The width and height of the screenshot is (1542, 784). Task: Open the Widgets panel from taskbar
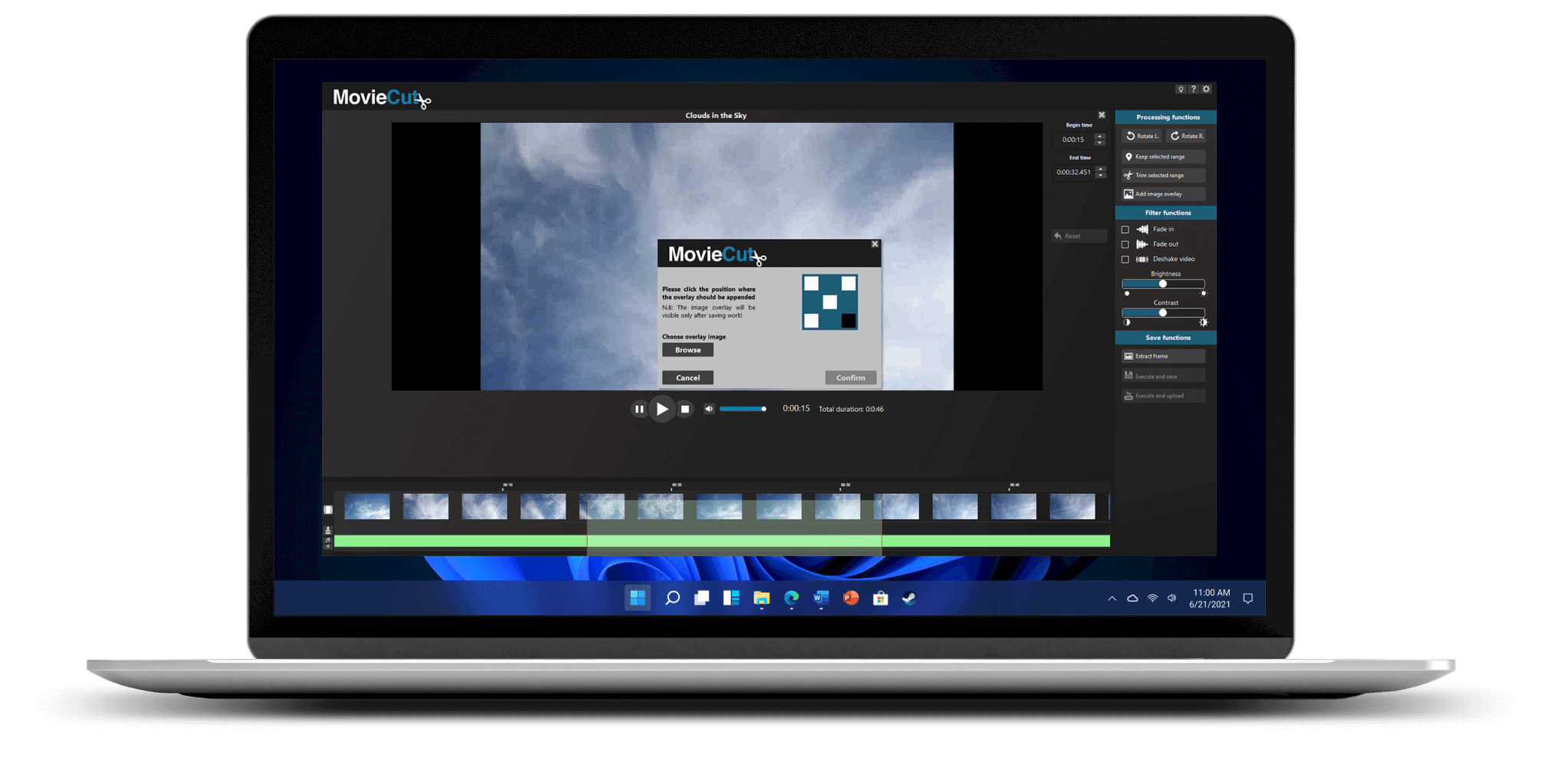click(731, 598)
